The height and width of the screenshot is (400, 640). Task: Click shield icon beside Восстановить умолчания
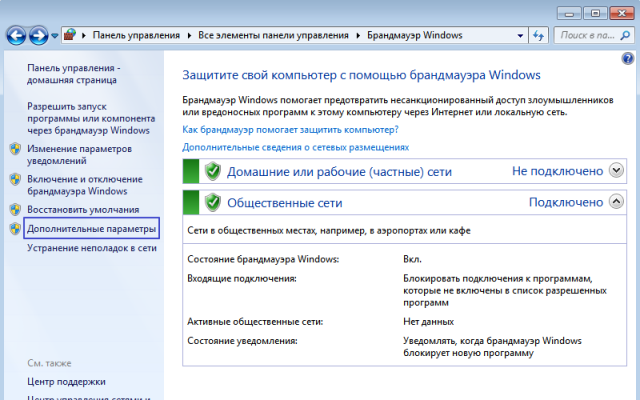click(16, 209)
